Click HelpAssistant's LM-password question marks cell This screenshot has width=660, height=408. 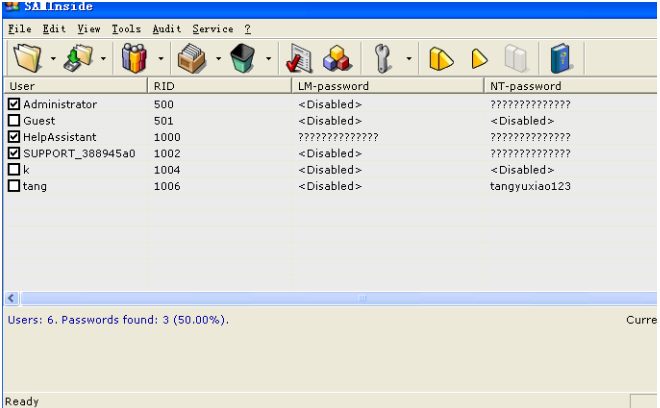click(x=338, y=137)
